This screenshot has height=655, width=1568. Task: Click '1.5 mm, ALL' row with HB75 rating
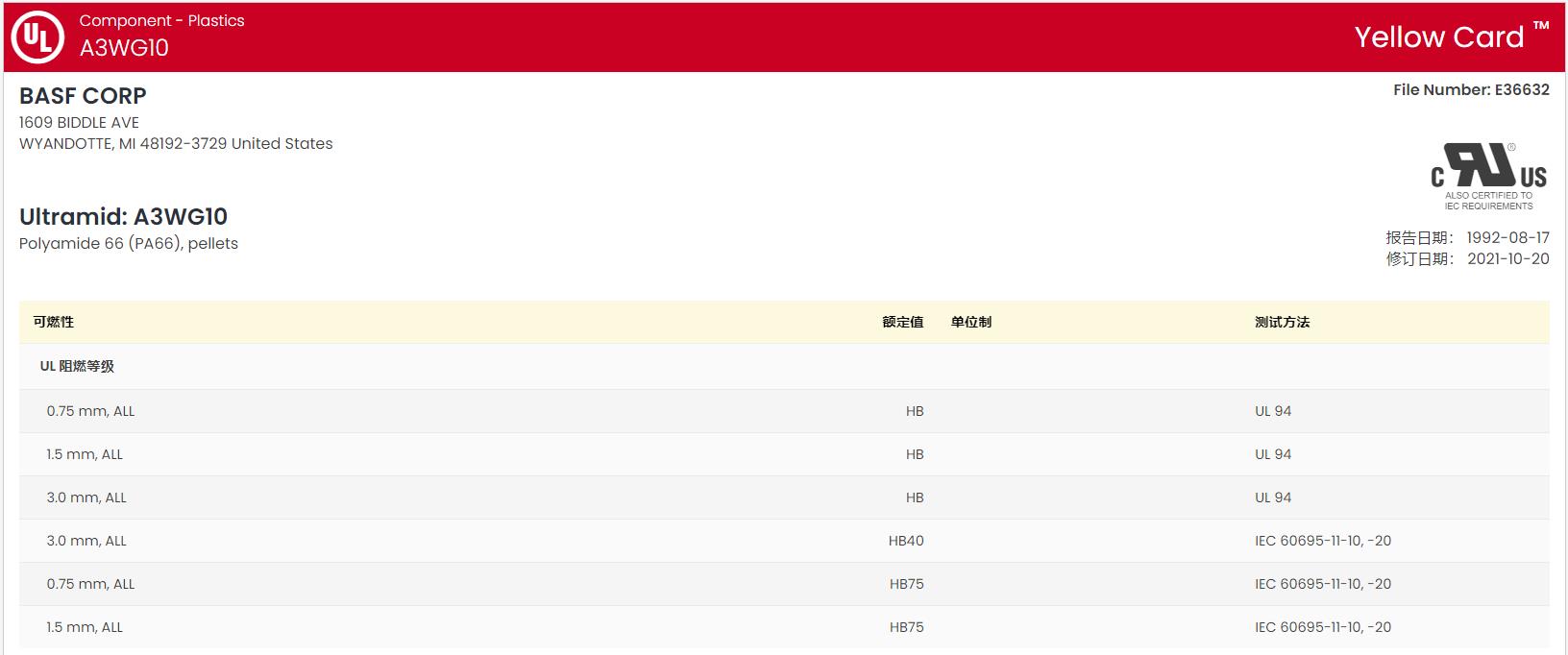[x=784, y=627]
